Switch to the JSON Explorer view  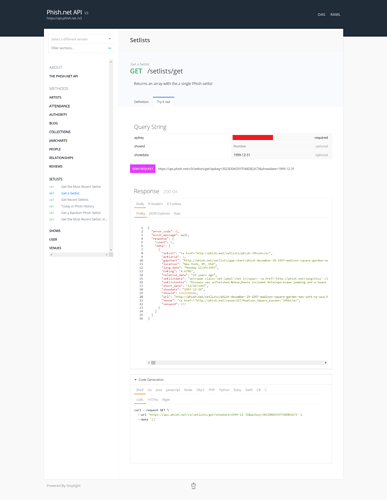click(159, 214)
